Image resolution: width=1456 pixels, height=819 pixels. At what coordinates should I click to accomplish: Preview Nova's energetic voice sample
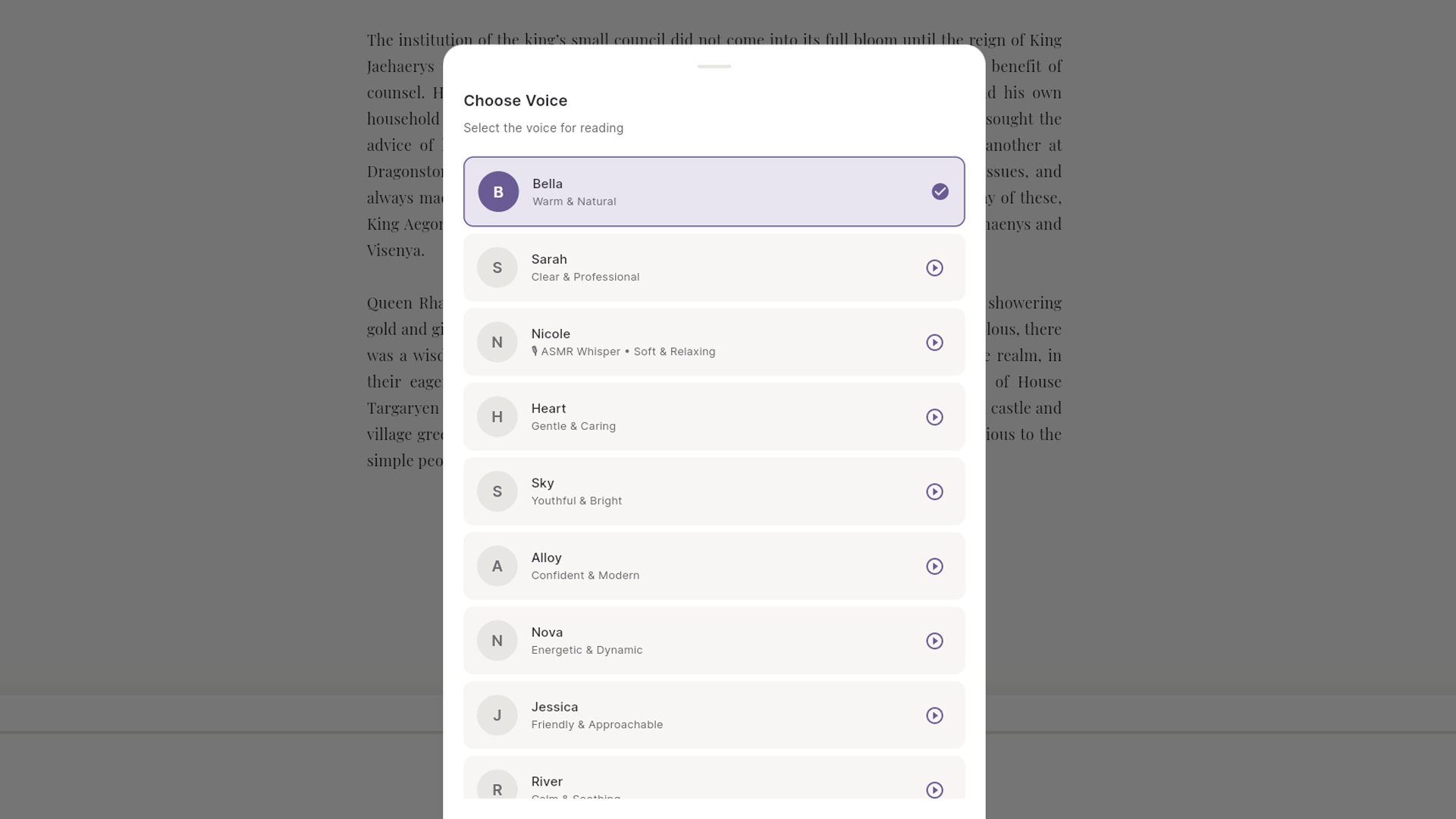point(934,641)
